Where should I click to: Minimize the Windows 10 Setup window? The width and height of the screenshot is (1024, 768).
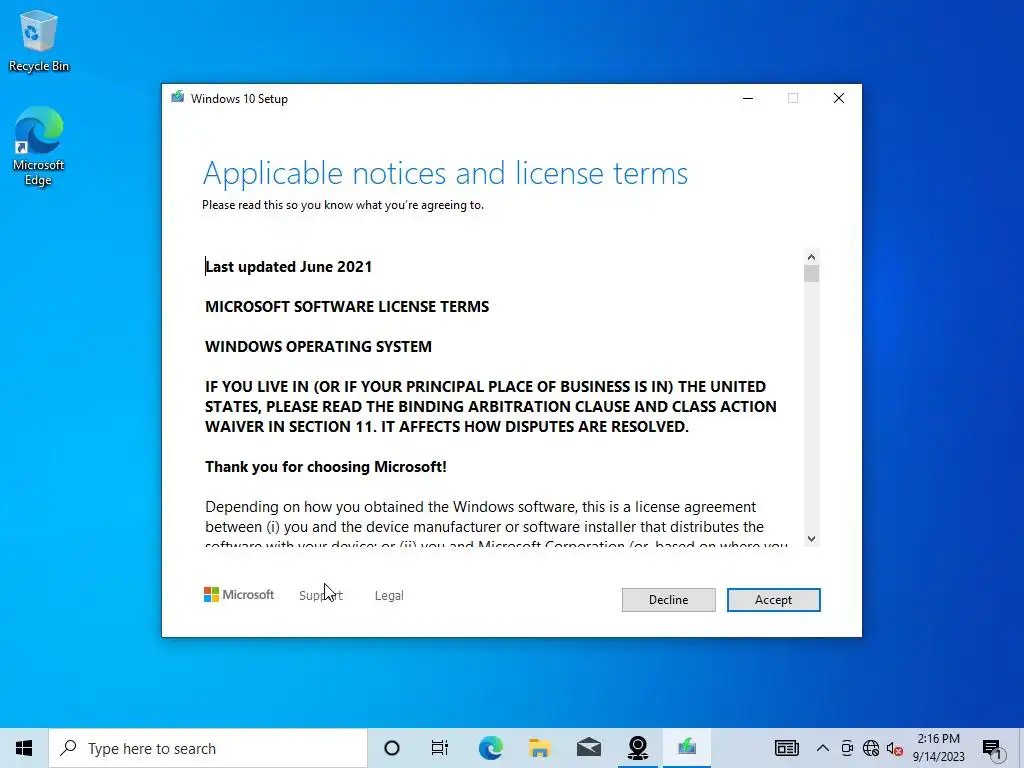[x=748, y=98]
